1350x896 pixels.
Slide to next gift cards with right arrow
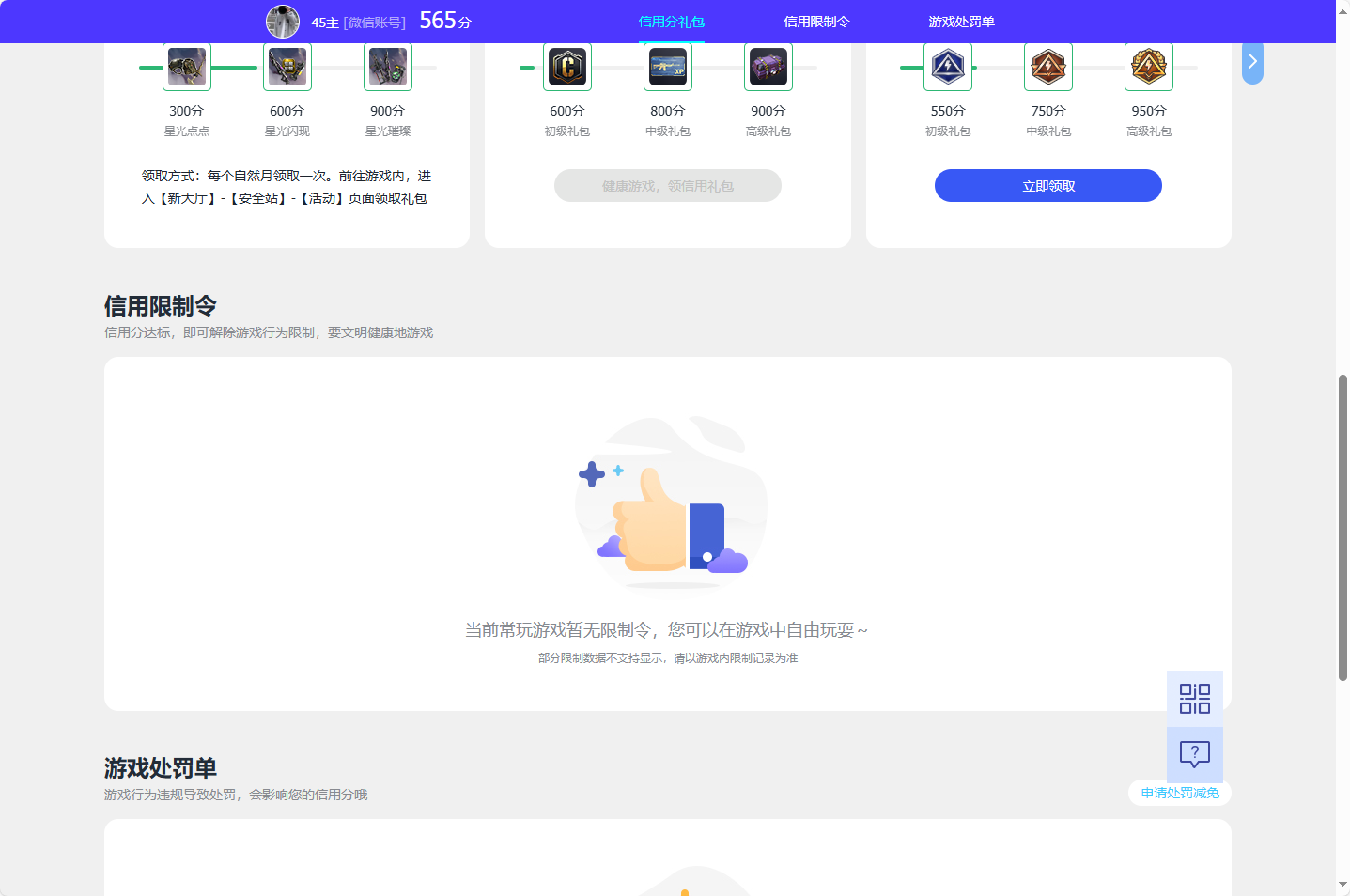coord(1252,62)
